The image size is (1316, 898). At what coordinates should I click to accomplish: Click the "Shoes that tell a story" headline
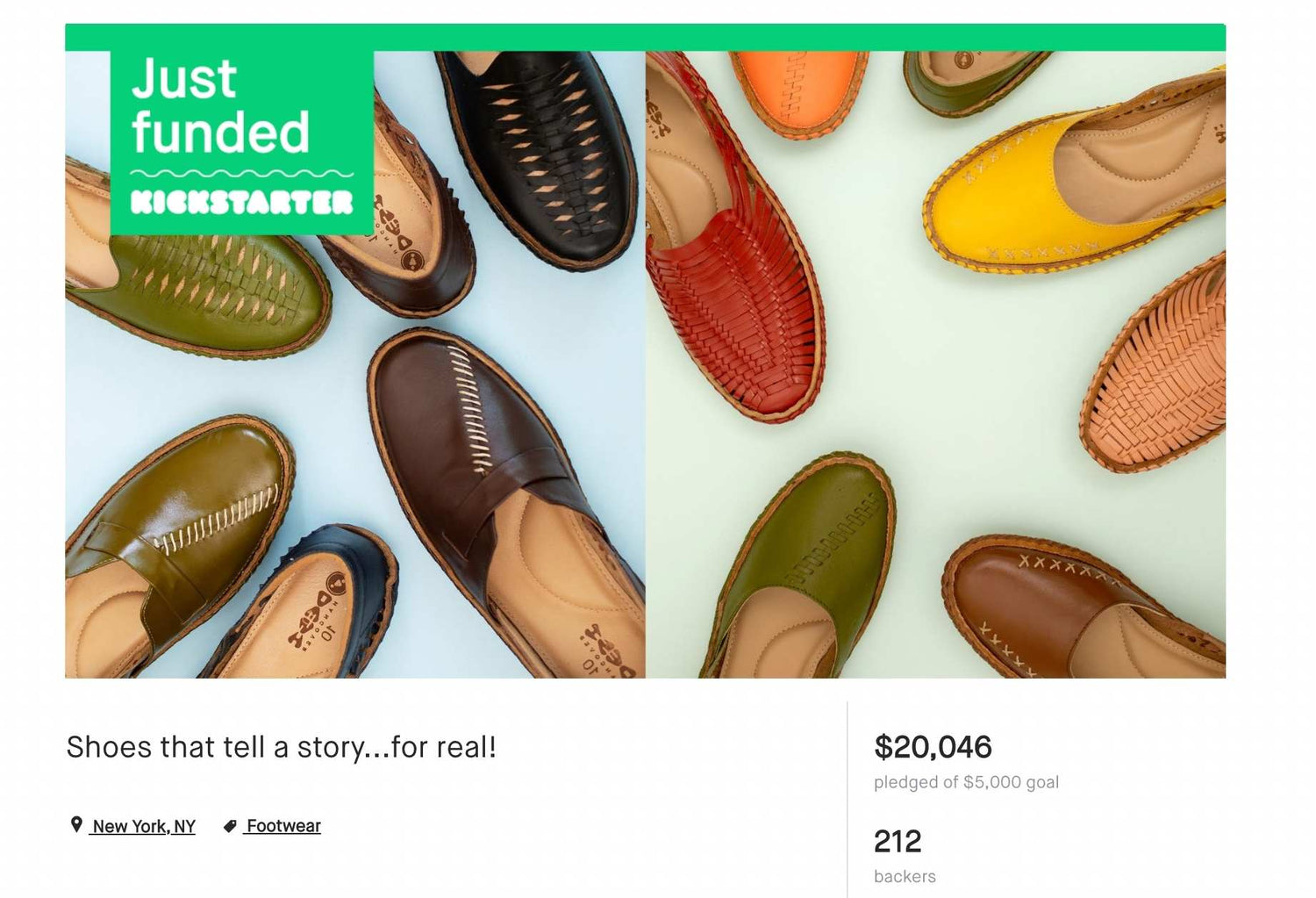281,747
